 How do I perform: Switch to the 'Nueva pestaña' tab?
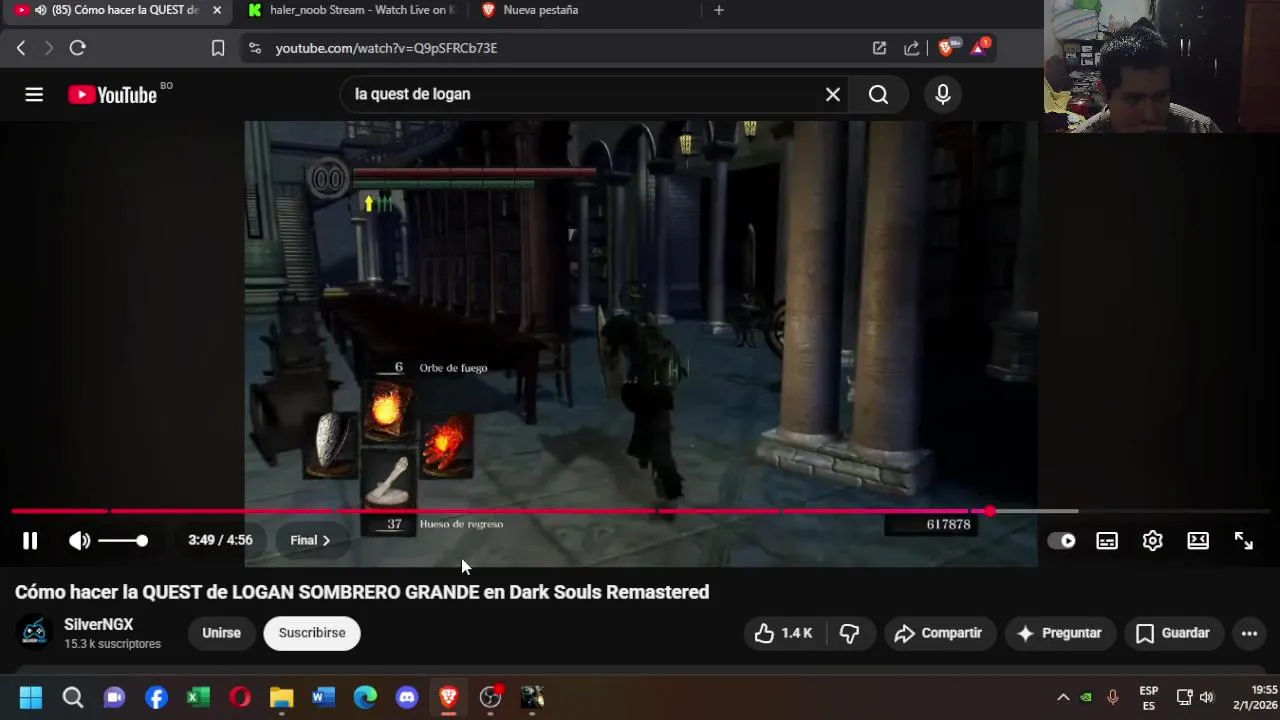click(x=540, y=10)
